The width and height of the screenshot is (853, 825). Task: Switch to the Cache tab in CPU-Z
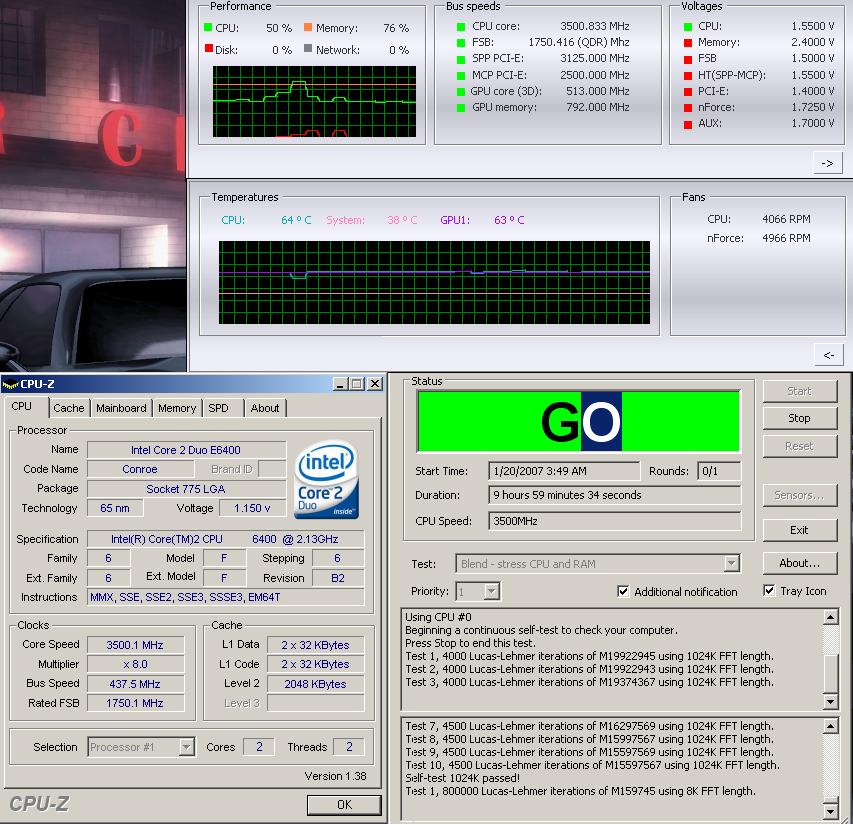point(69,408)
